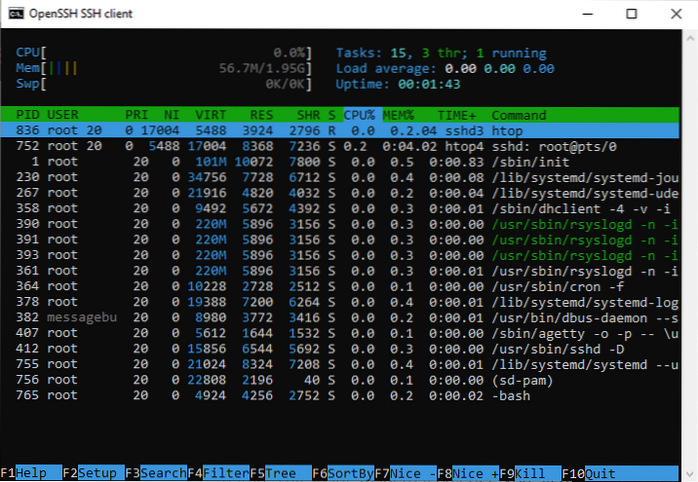698x482 pixels.
Task: Select the /sbin/init process row
Action: click(300, 162)
